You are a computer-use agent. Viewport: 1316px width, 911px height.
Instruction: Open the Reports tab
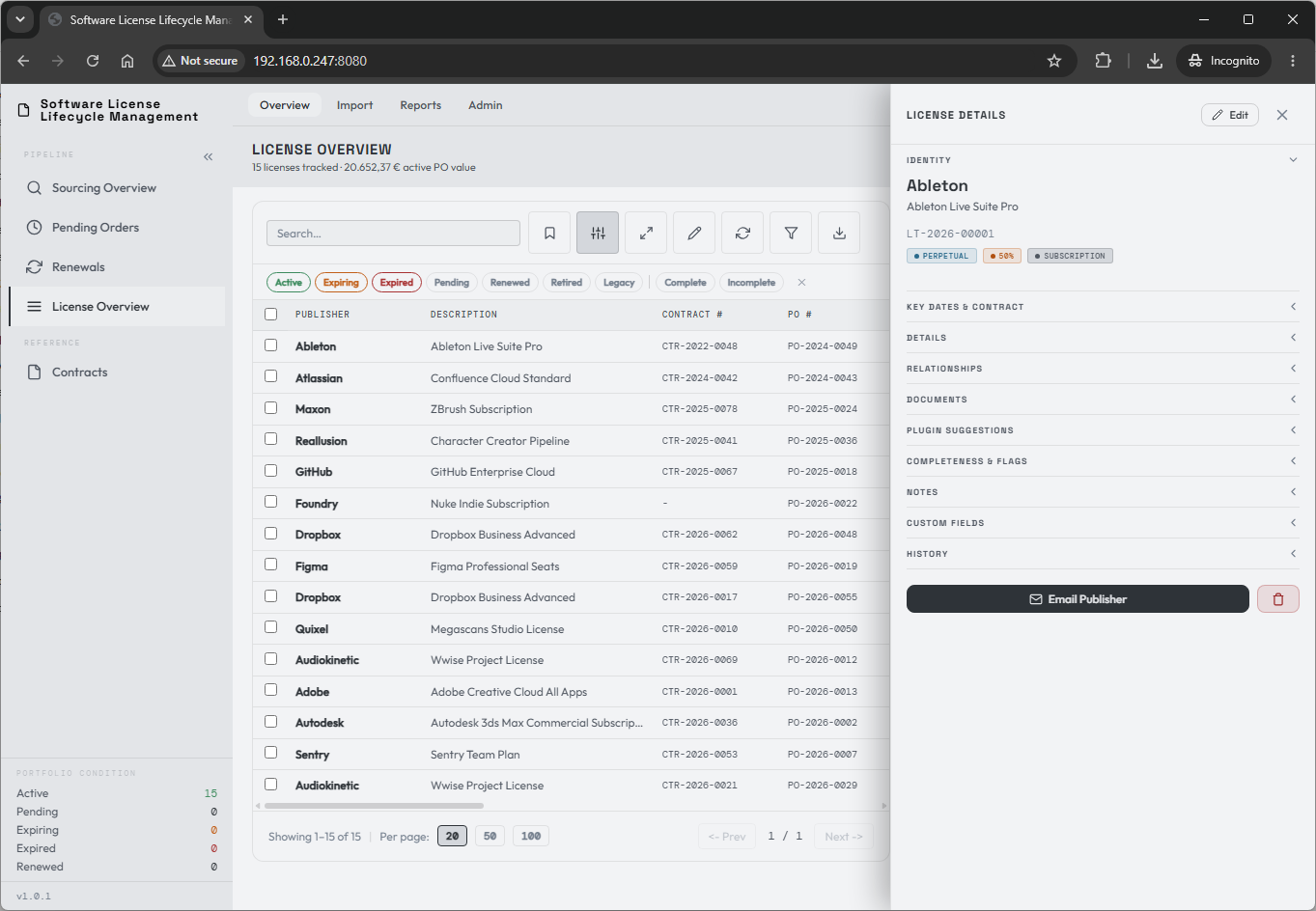tap(421, 105)
